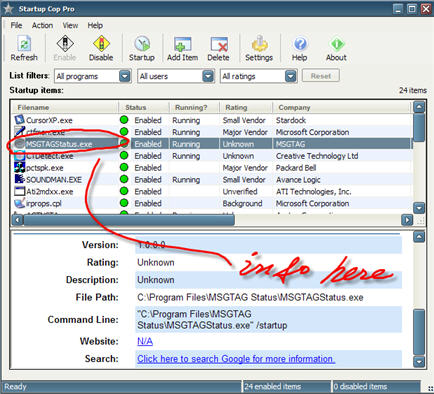This screenshot has width=434, height=394.
Task: Open the File menu
Action: tap(16, 25)
